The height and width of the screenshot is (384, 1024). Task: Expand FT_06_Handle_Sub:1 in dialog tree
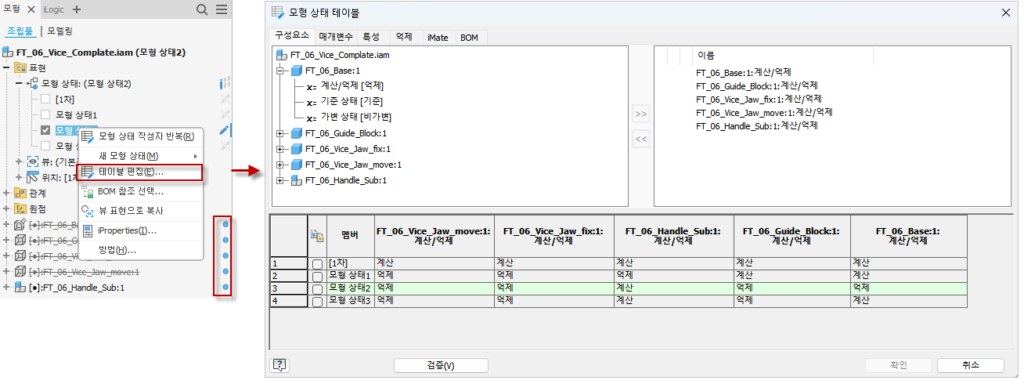[x=281, y=180]
